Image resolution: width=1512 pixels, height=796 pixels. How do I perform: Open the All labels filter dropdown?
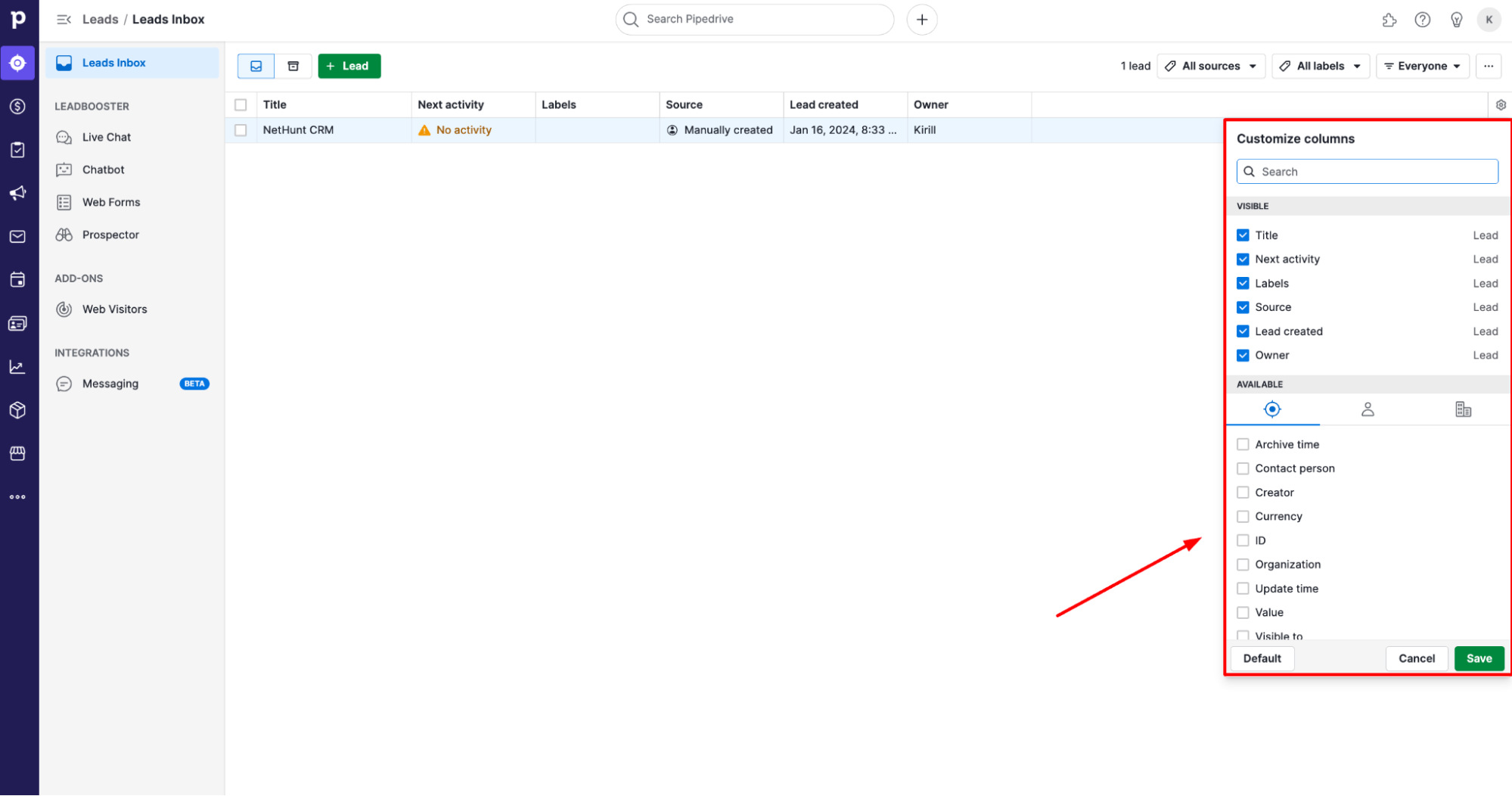[1320, 66]
